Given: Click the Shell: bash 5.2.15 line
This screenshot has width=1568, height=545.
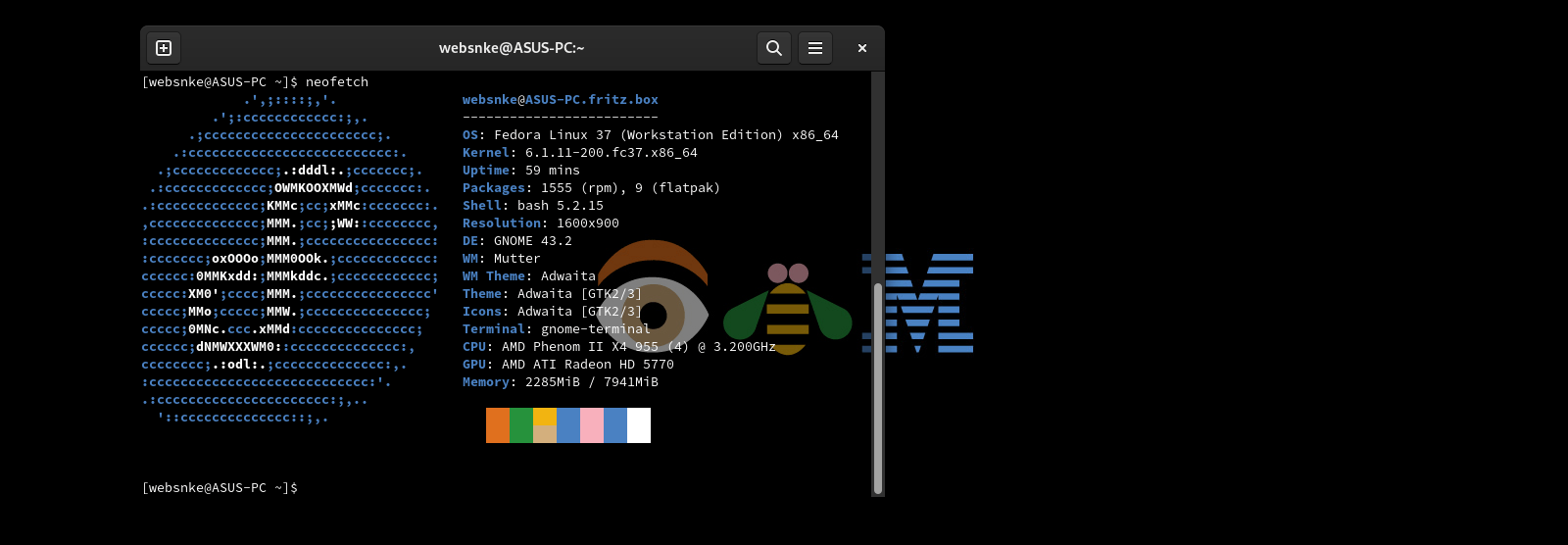Looking at the screenshot, I should (533, 206).
